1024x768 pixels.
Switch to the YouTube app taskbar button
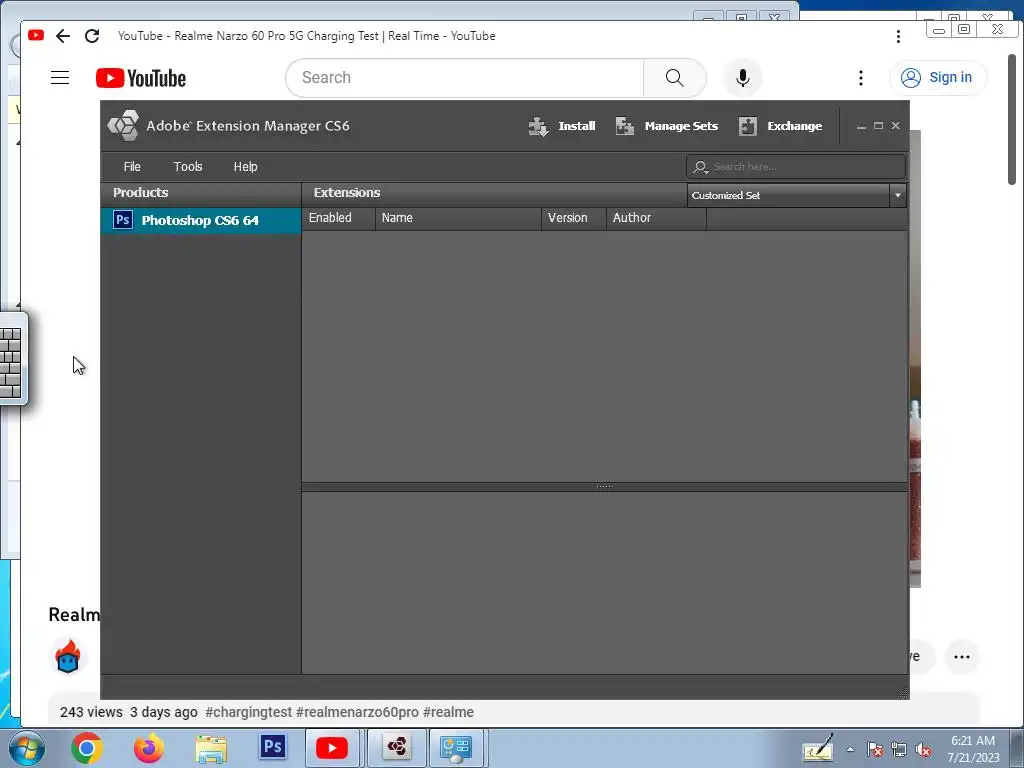(332, 748)
